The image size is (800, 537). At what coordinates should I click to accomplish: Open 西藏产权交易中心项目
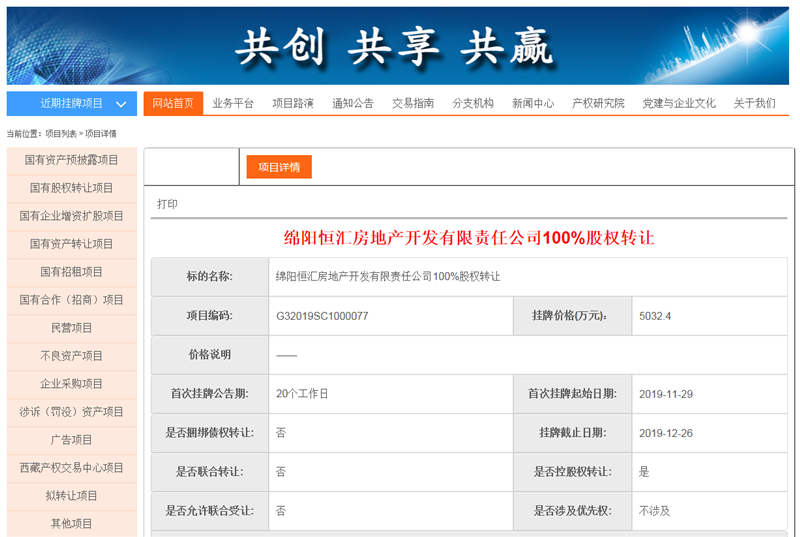click(x=71, y=468)
